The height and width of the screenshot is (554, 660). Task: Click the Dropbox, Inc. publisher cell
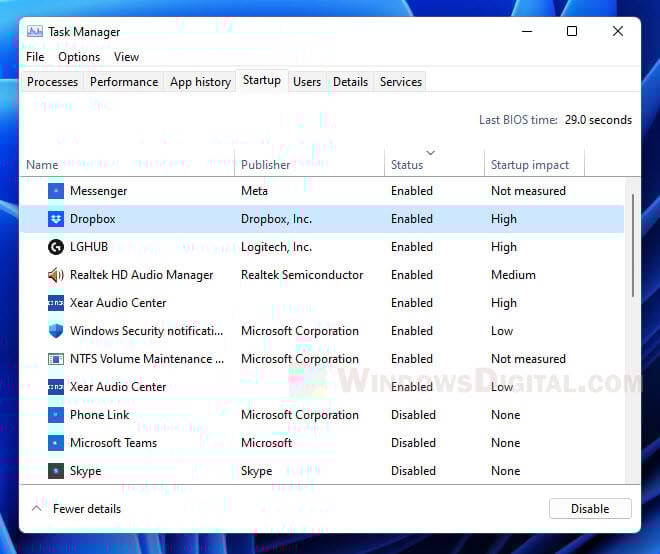[x=276, y=219]
